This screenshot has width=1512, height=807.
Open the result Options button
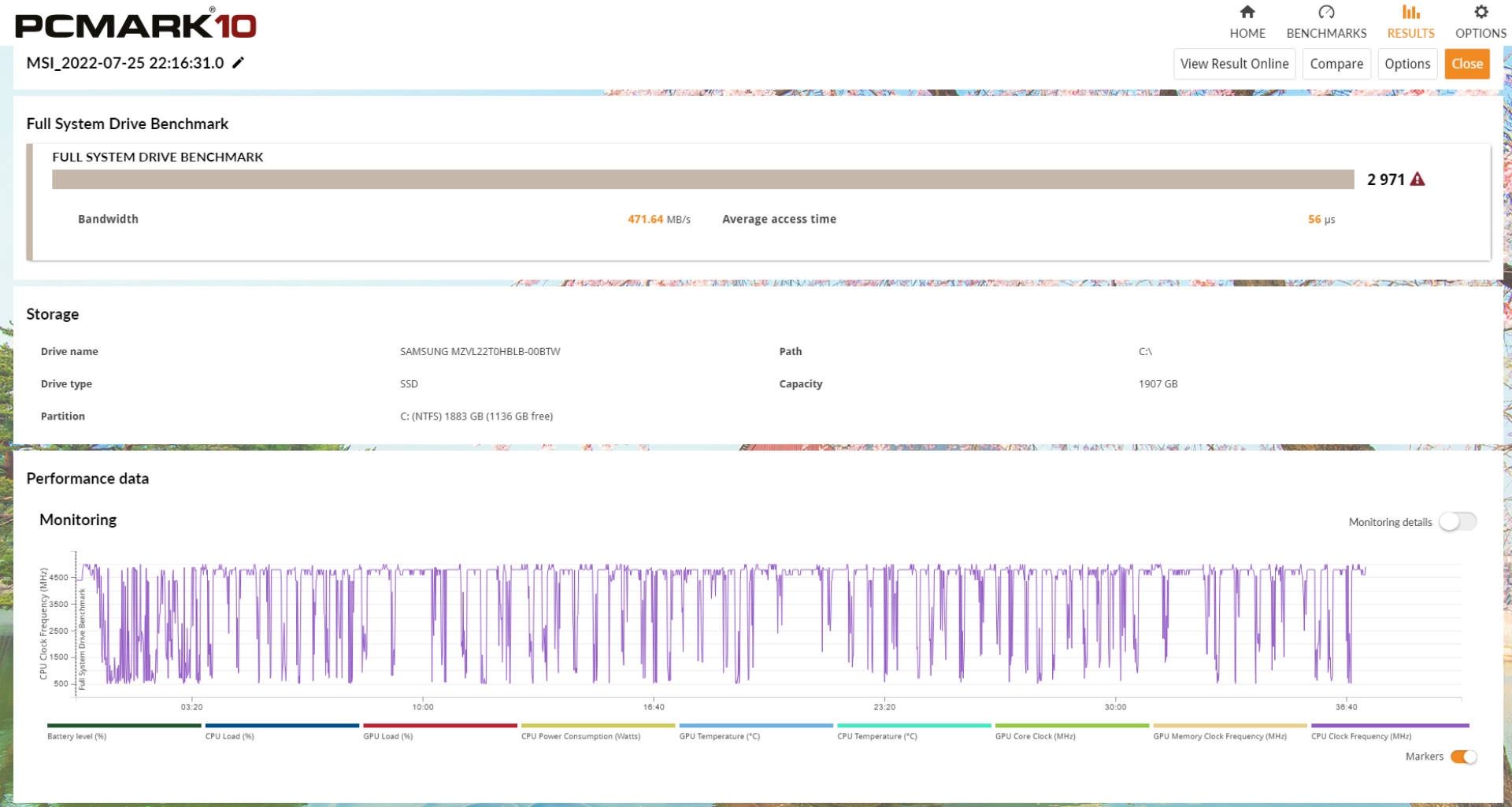click(x=1407, y=64)
